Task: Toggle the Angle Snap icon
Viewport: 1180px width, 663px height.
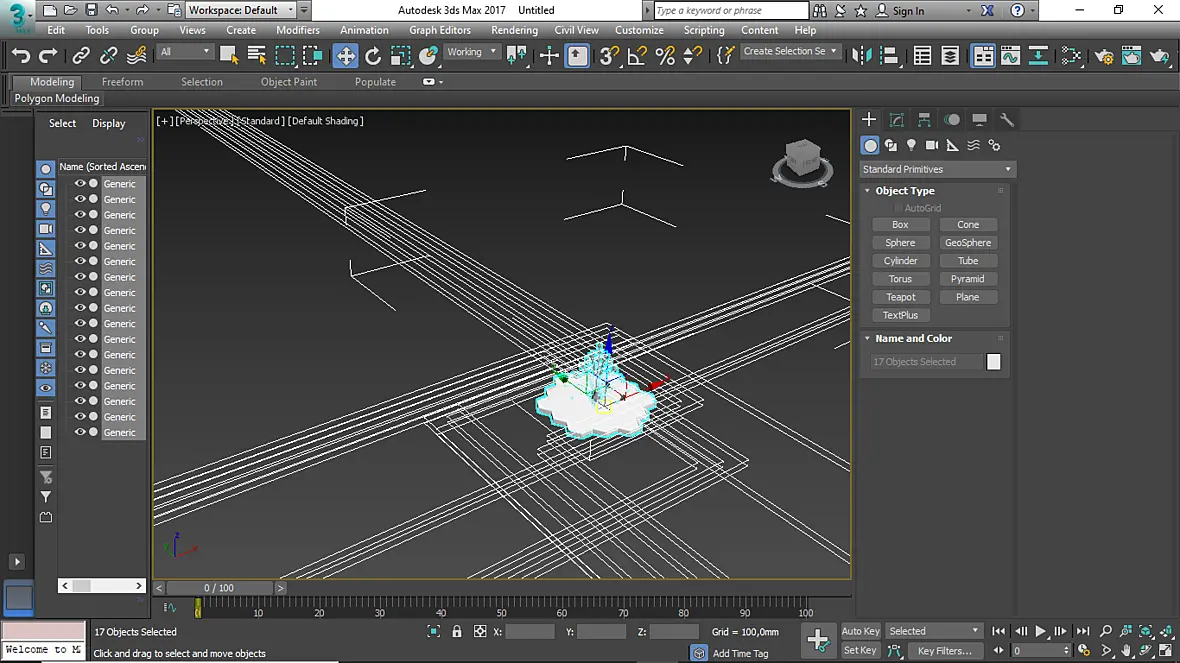Action: [x=637, y=56]
